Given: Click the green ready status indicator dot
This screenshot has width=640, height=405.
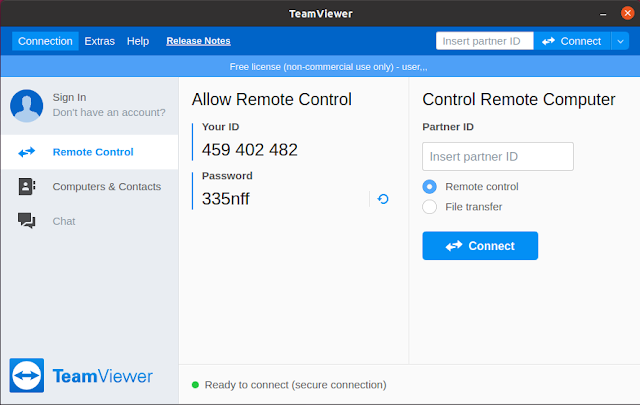Looking at the screenshot, I should 195,385.
